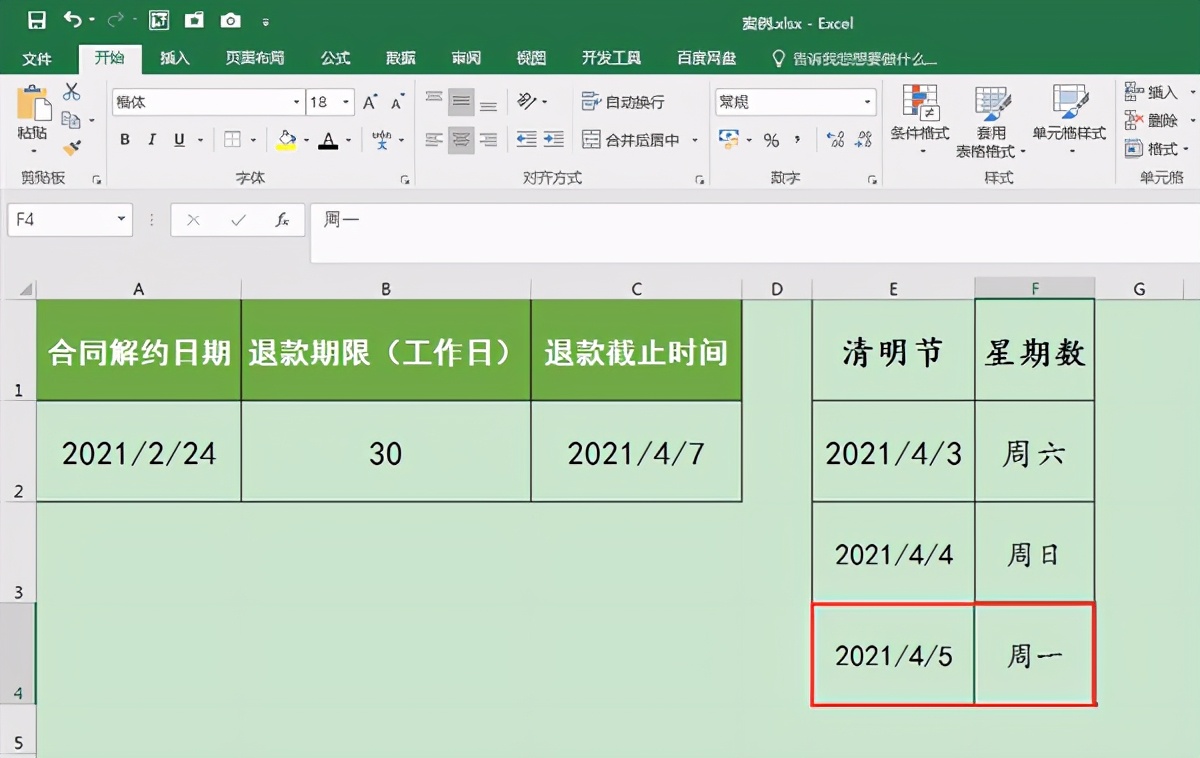
Task: Open the font size dropdown showing 18
Action: click(346, 102)
